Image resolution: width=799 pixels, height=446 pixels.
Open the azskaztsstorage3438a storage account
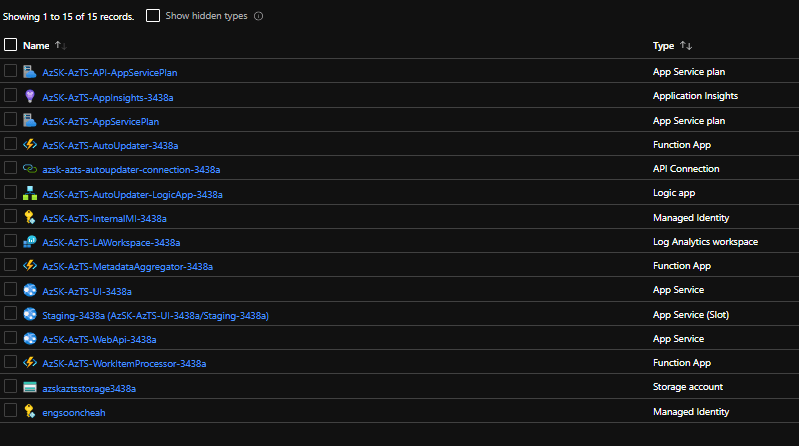[89, 388]
